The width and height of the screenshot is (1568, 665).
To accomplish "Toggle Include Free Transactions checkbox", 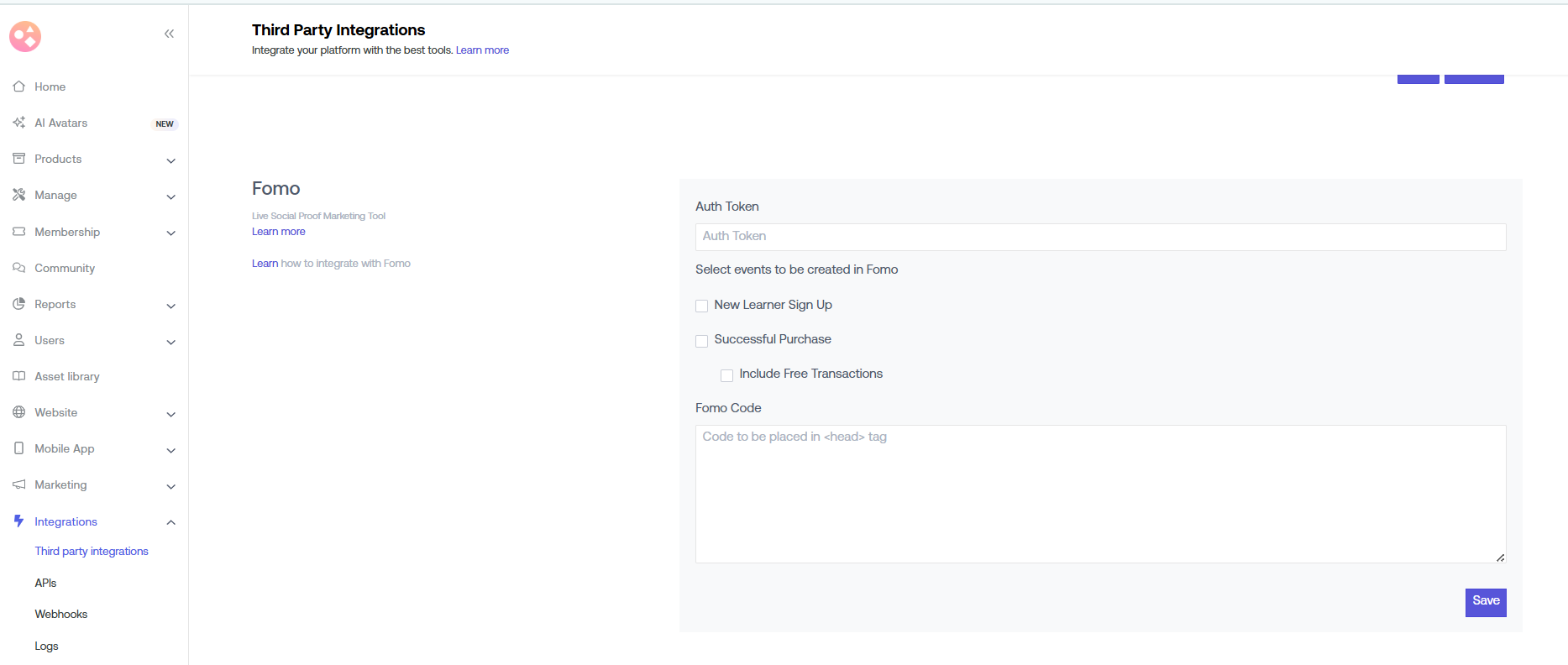I will click(x=726, y=374).
